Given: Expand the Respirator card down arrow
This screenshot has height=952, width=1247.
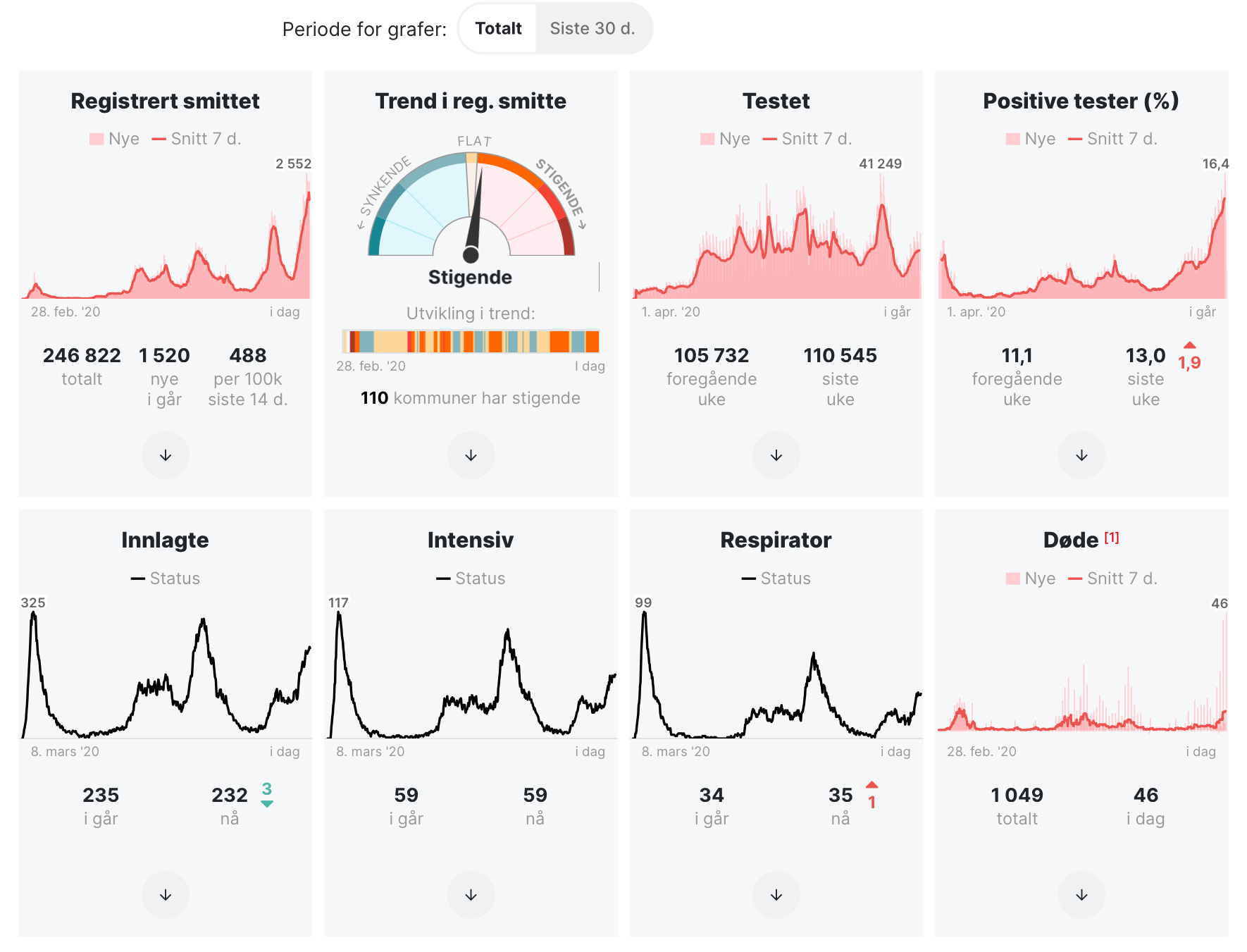Looking at the screenshot, I should tap(776, 895).
